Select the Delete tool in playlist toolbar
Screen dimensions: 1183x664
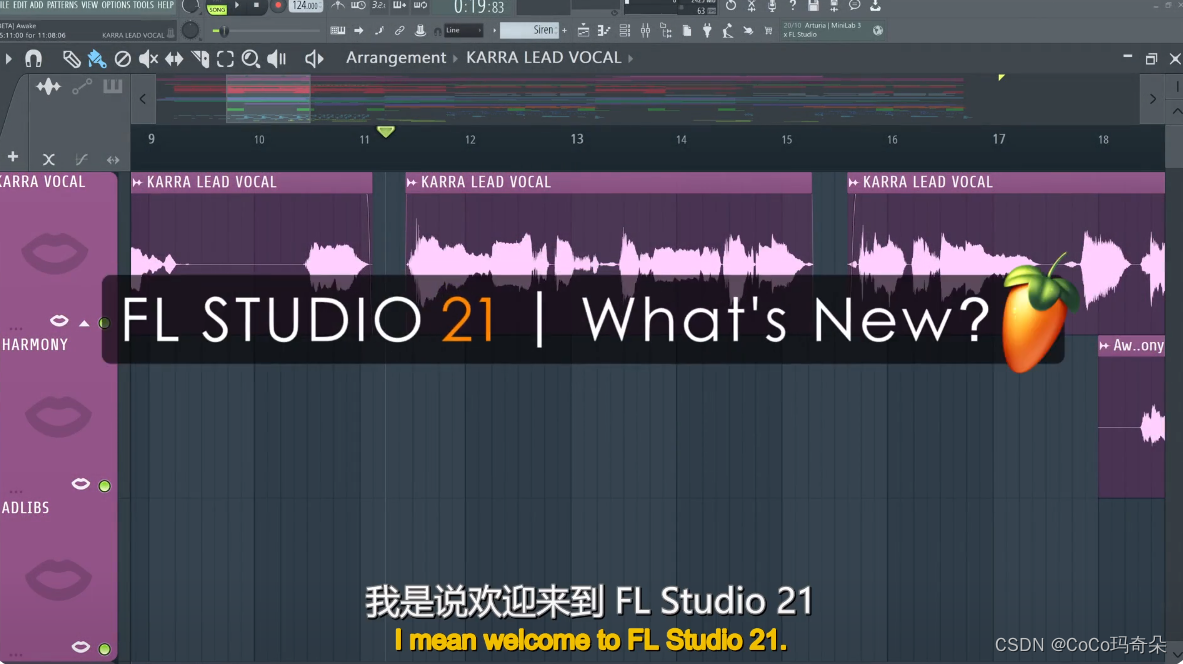(x=122, y=58)
